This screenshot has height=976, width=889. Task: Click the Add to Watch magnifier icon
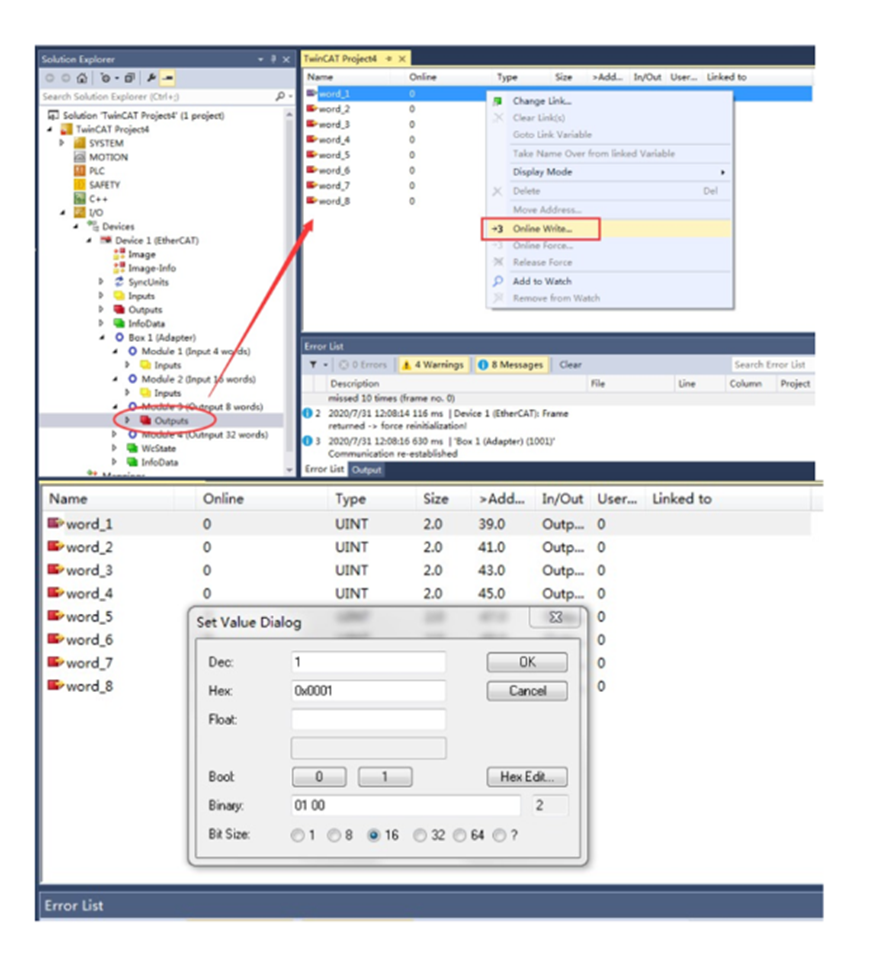[497, 281]
